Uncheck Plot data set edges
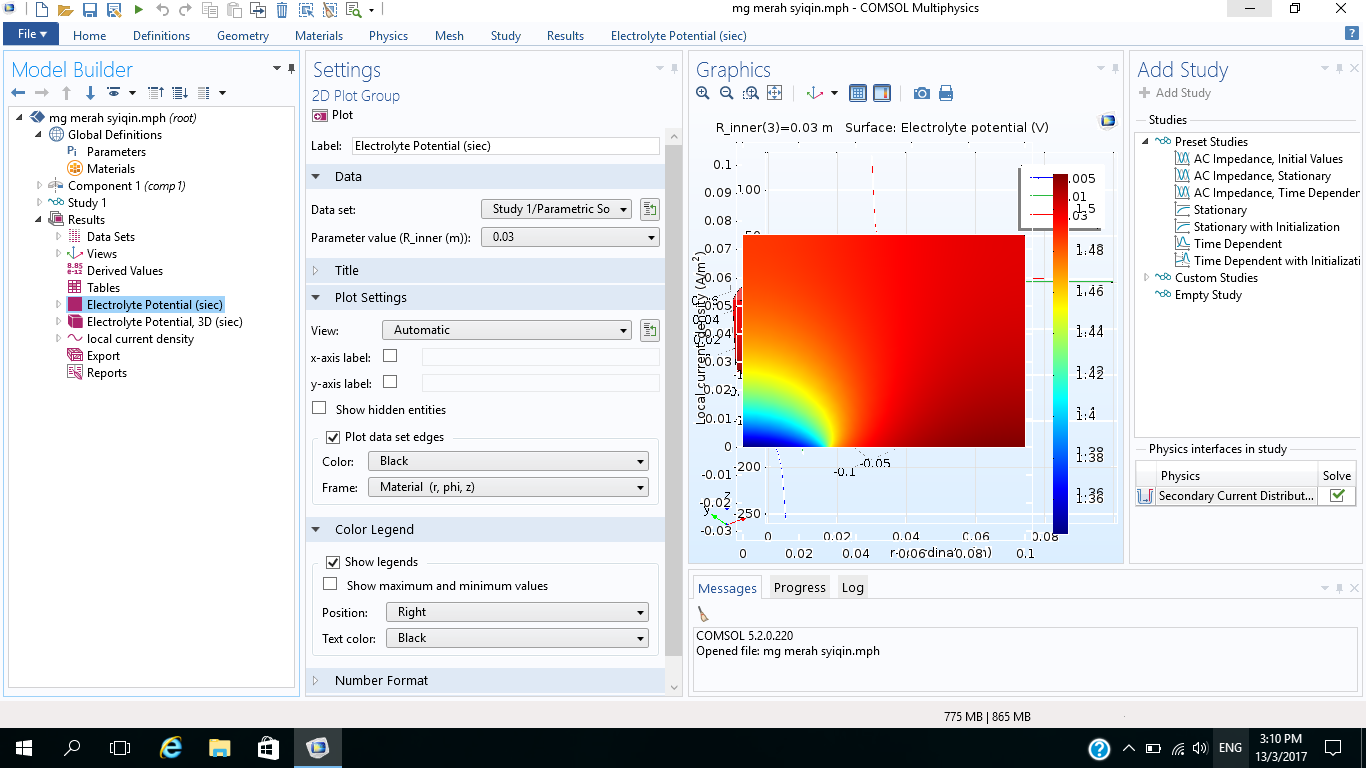Screen dimensions: 1366x768 click(333, 437)
